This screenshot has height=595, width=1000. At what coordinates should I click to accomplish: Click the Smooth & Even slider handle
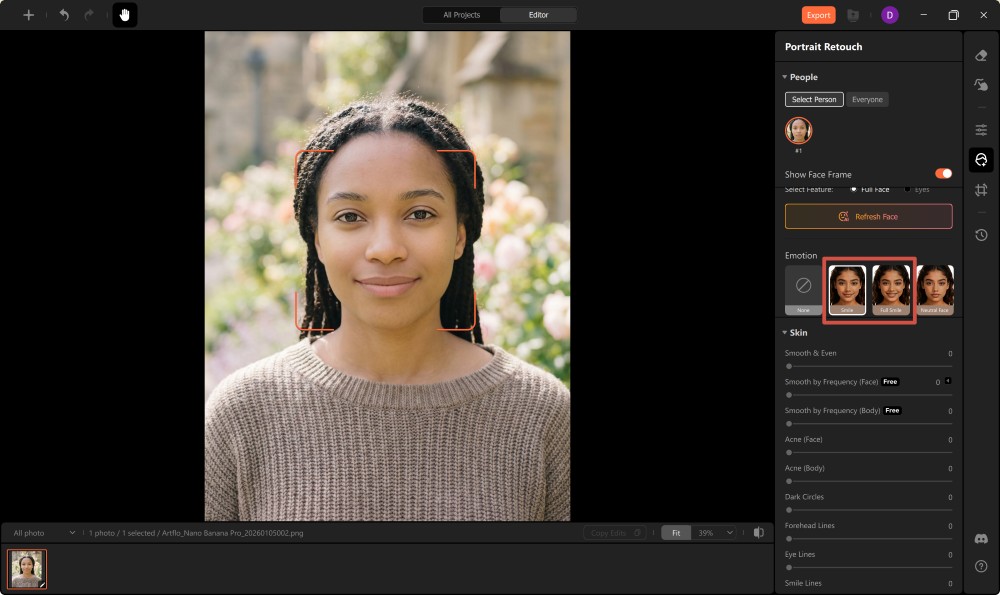point(789,367)
